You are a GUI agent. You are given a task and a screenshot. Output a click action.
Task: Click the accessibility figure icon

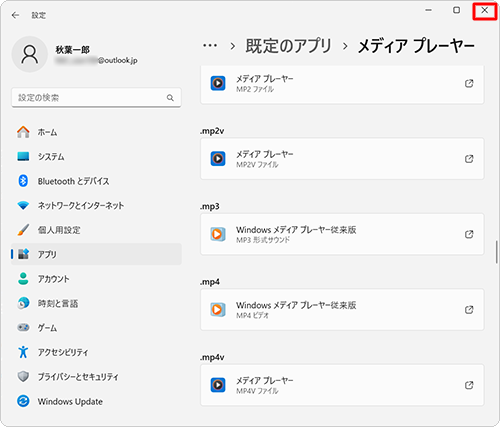point(23,352)
